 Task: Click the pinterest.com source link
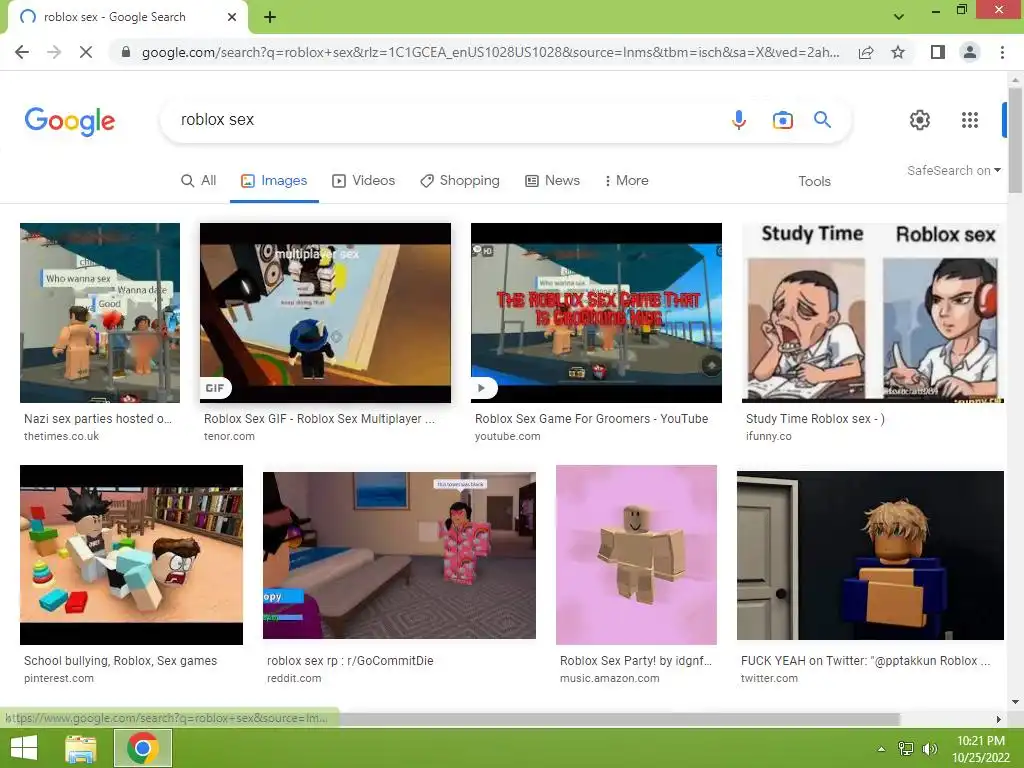pos(59,679)
